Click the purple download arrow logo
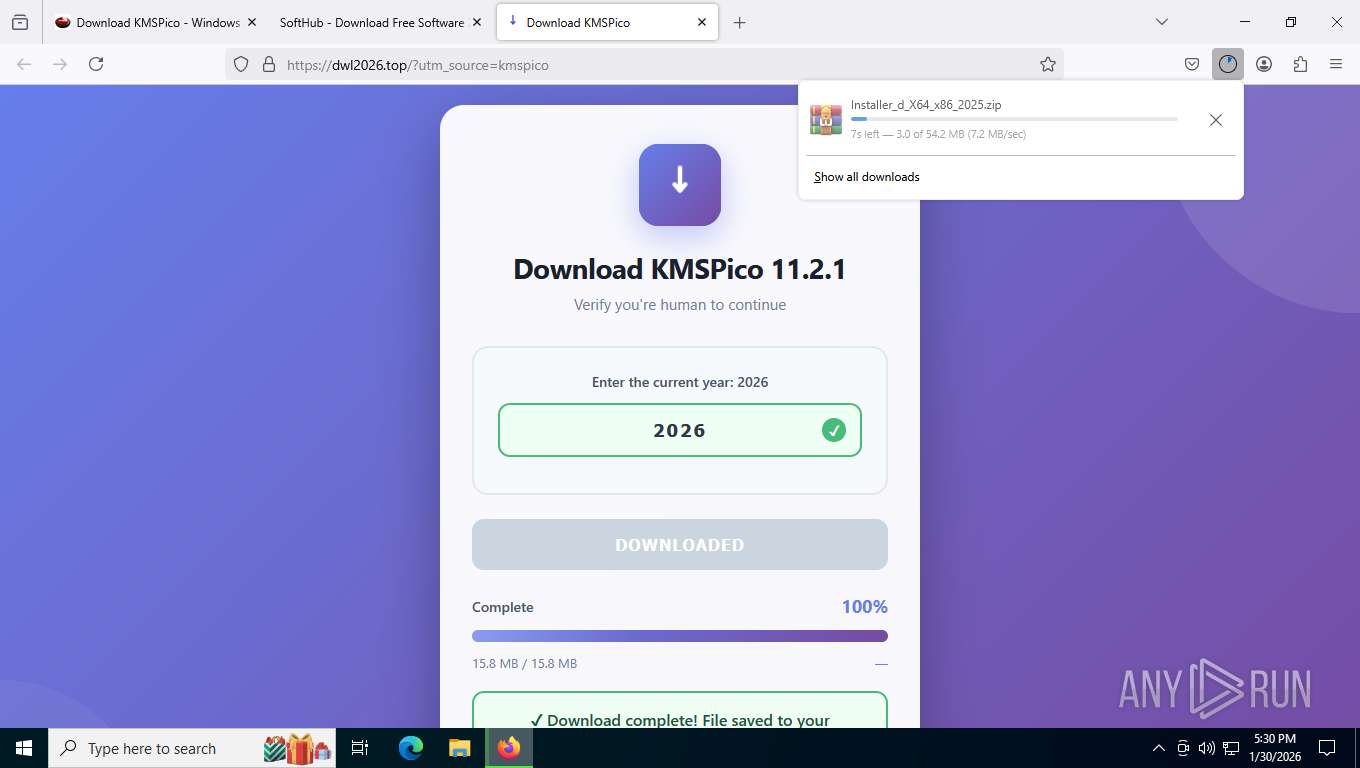Viewport: 1360px width, 768px height. point(680,185)
